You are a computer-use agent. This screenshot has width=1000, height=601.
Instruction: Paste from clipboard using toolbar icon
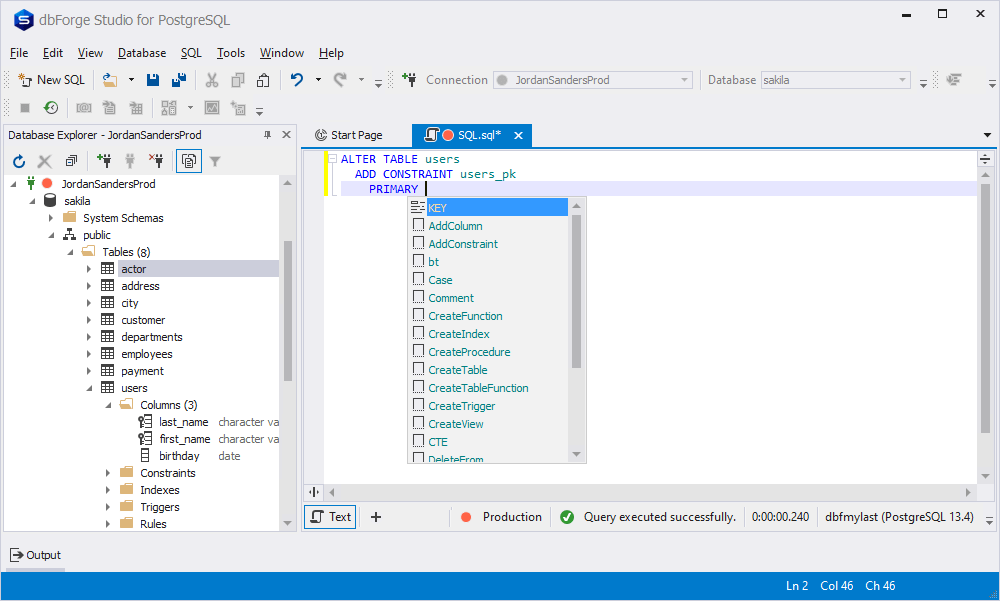(263, 80)
